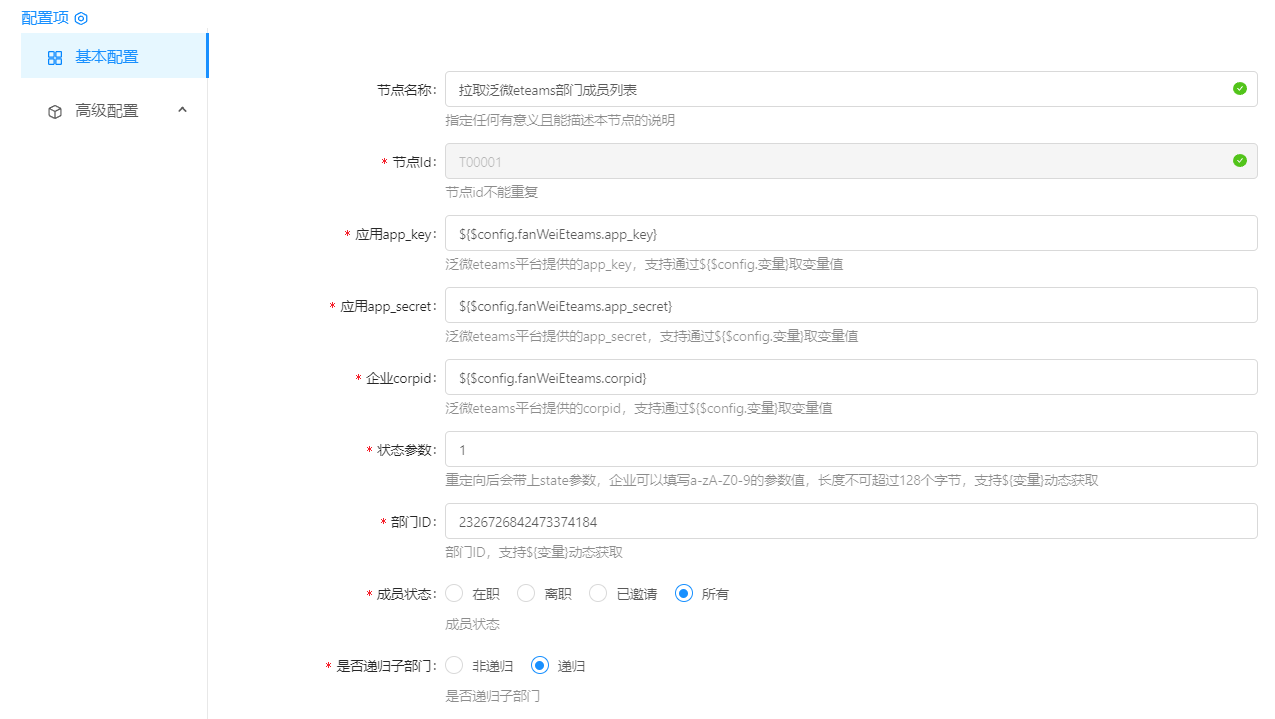
Task: Select 已邀请 member status radio
Action: [599, 593]
